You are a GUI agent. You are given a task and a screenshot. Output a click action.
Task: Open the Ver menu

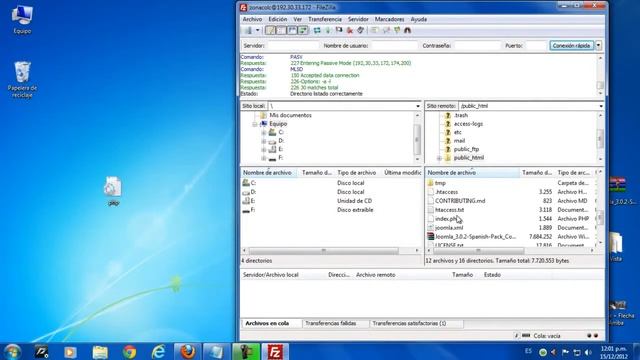coord(298,19)
